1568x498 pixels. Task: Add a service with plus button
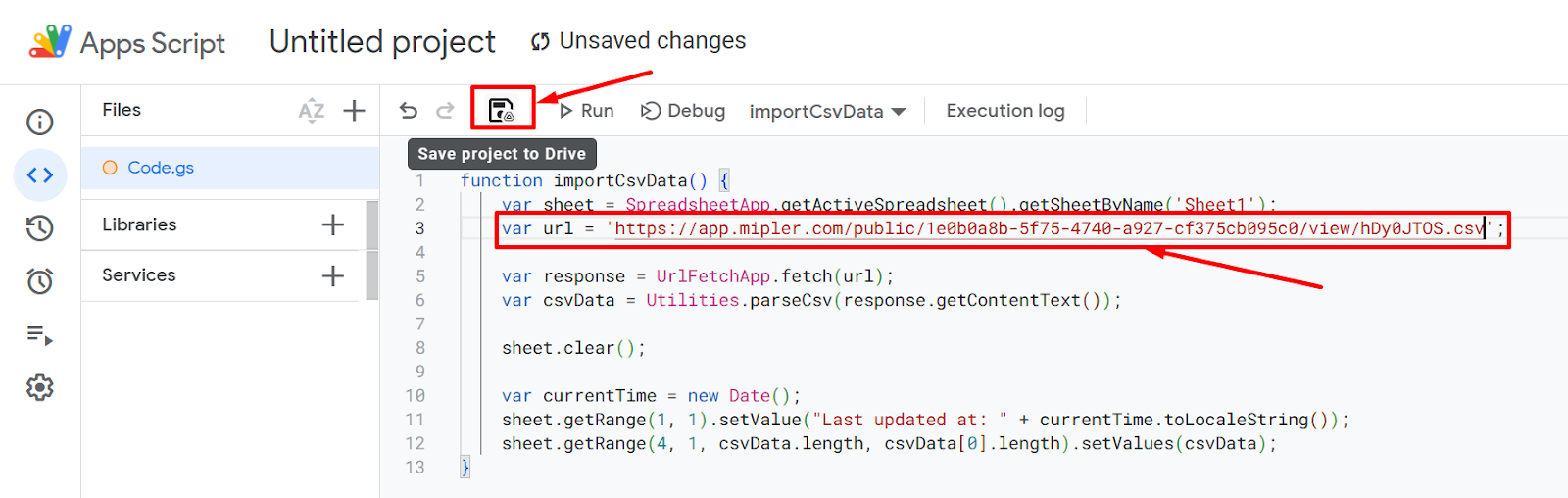(x=333, y=275)
